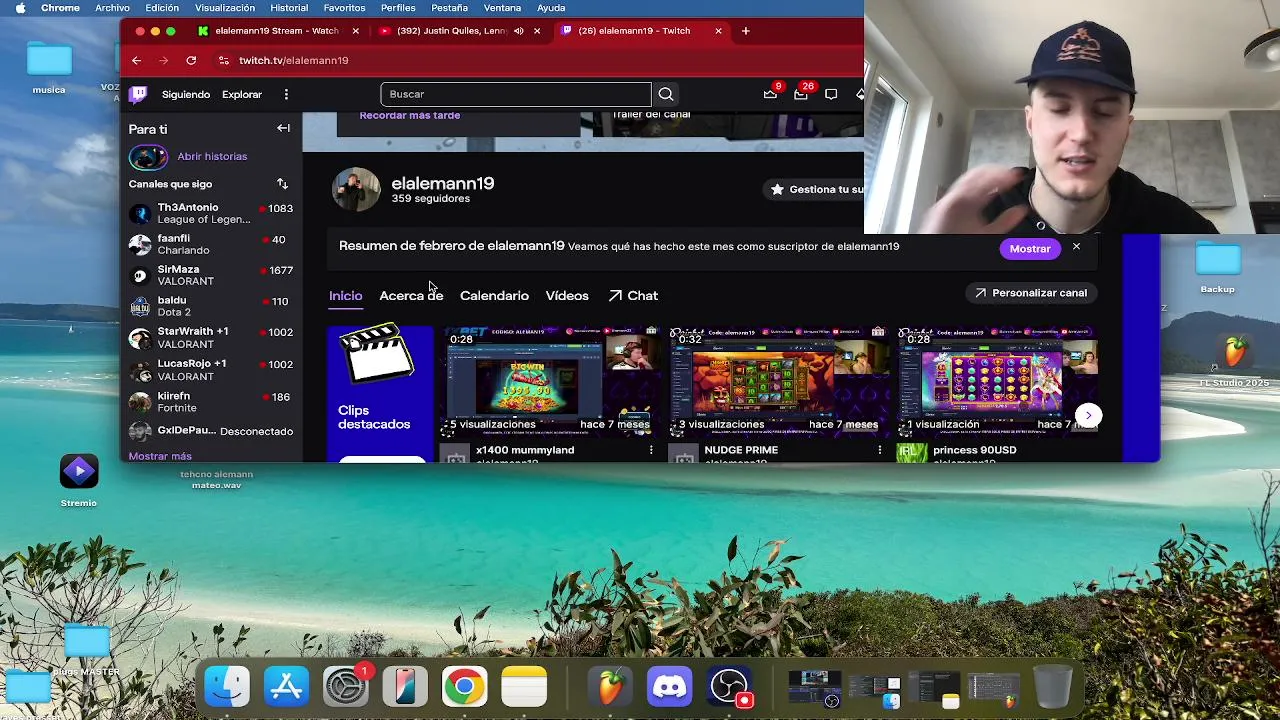Open OBS Studio in the Dock
Image resolution: width=1280 pixels, height=720 pixels.
(729, 687)
